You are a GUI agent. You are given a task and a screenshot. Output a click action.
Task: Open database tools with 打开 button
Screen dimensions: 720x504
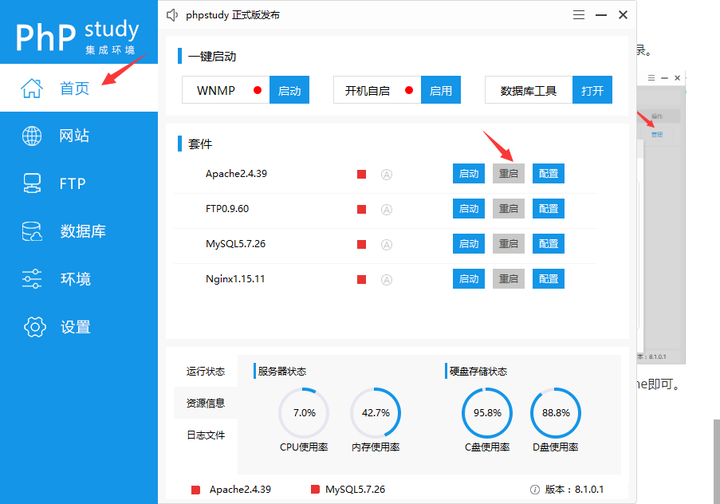click(x=592, y=90)
